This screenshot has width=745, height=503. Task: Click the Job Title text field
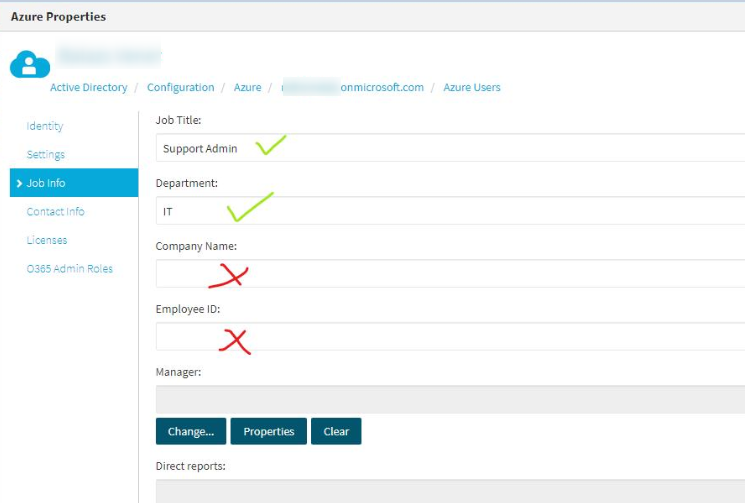click(x=450, y=148)
